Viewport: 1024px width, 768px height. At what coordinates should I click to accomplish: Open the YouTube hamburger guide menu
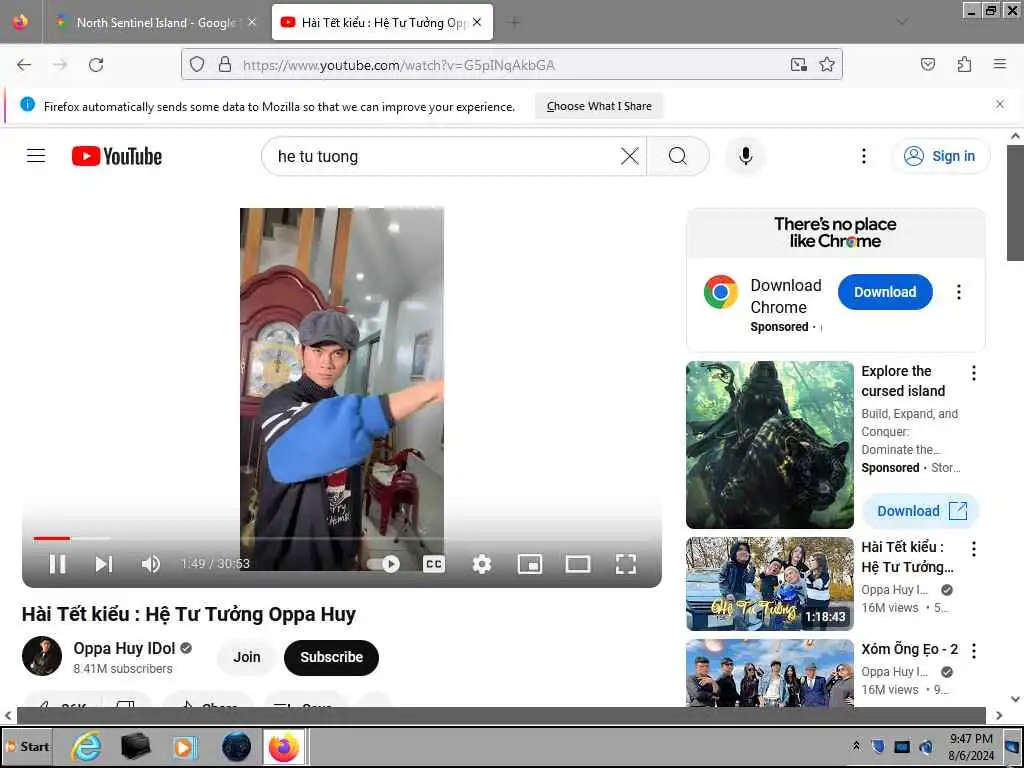point(36,156)
